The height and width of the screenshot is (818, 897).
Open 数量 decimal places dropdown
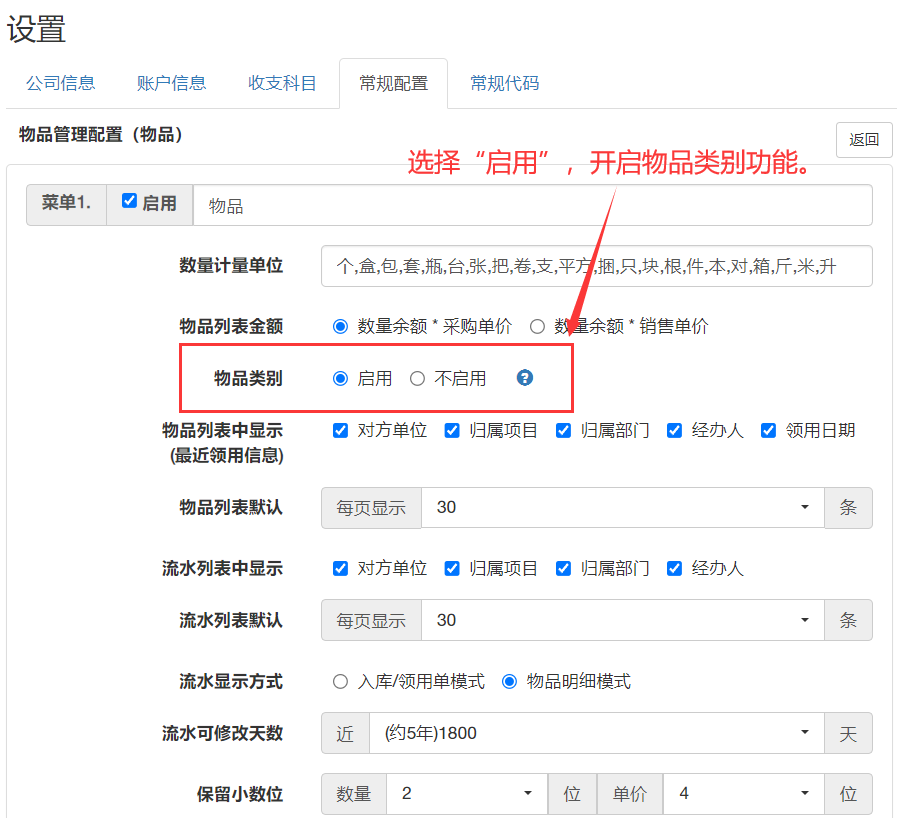(x=466, y=793)
